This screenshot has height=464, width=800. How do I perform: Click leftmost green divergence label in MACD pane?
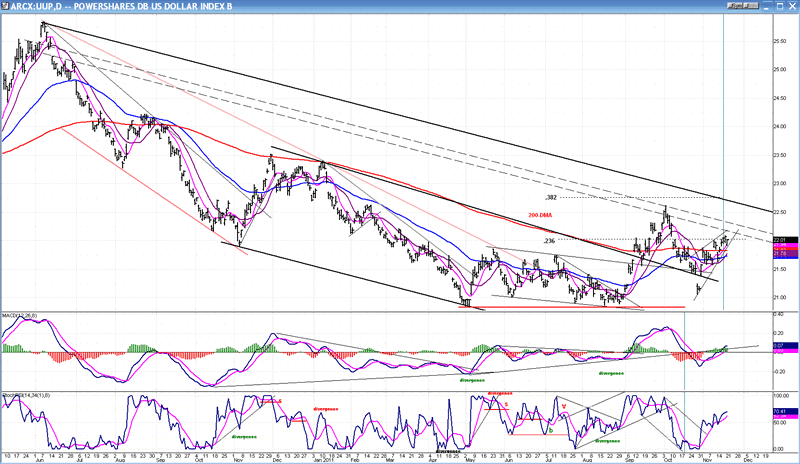(474, 380)
